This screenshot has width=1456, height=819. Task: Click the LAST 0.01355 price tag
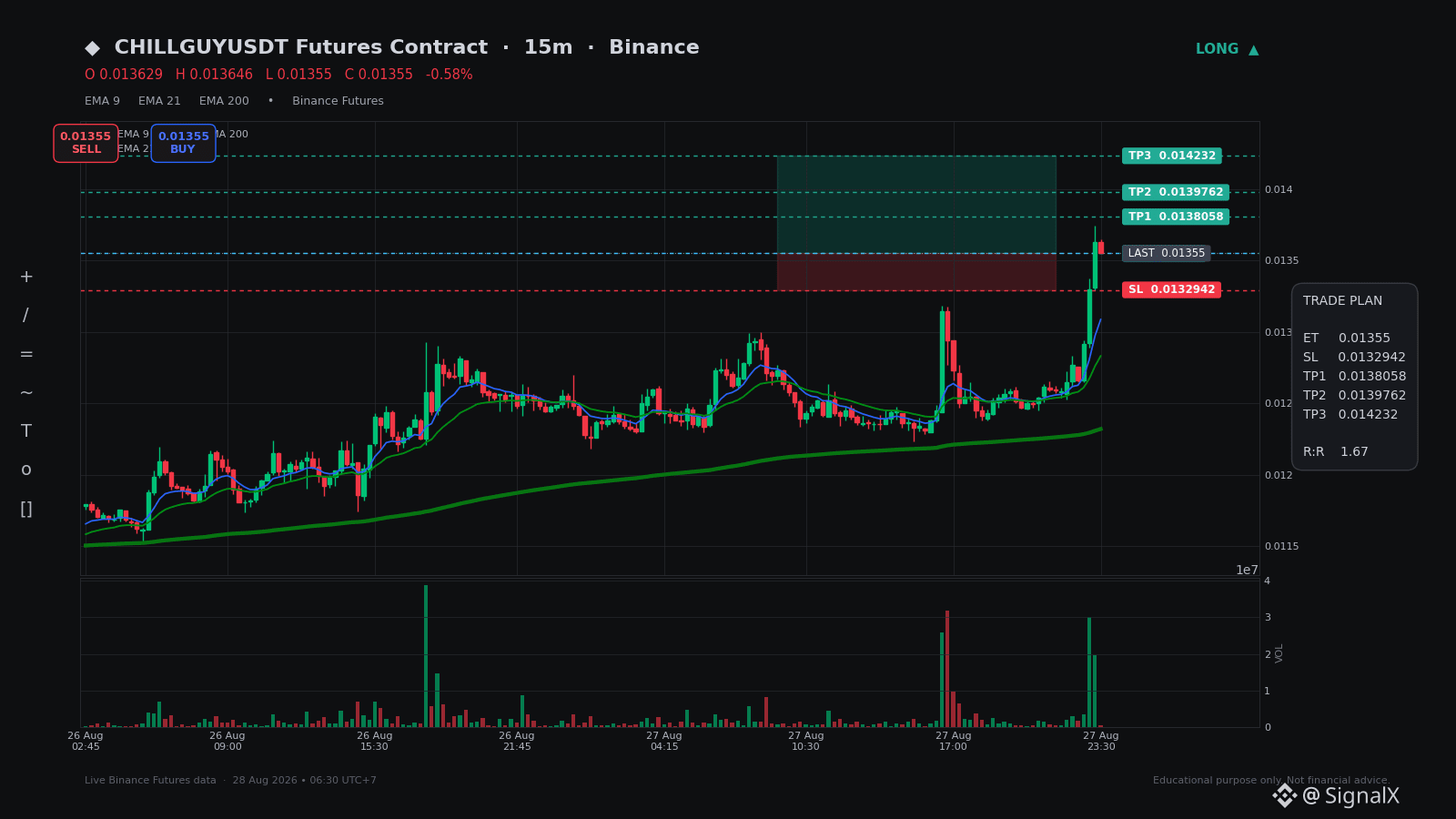coord(1167,253)
